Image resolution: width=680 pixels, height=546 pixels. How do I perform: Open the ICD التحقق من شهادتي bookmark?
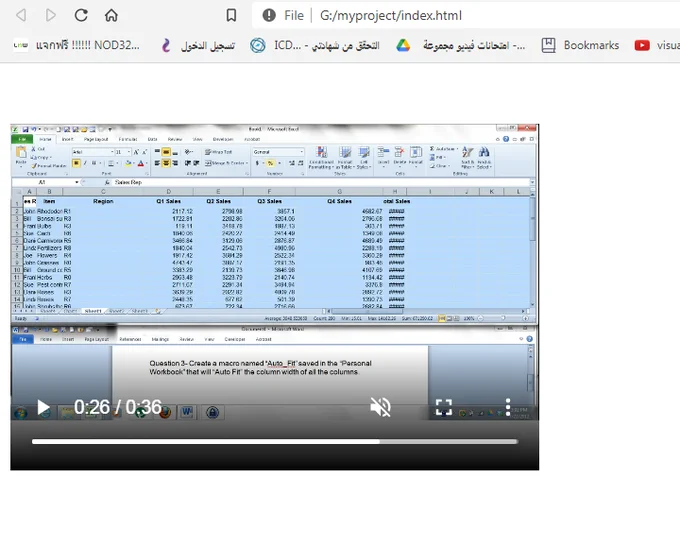click(x=315, y=45)
